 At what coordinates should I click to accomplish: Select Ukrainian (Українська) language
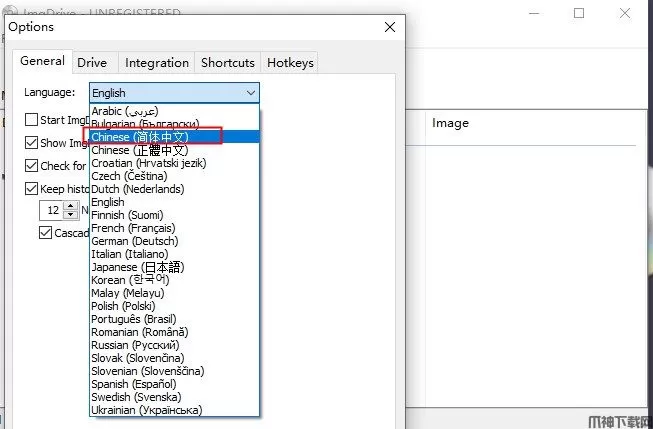tap(174, 410)
